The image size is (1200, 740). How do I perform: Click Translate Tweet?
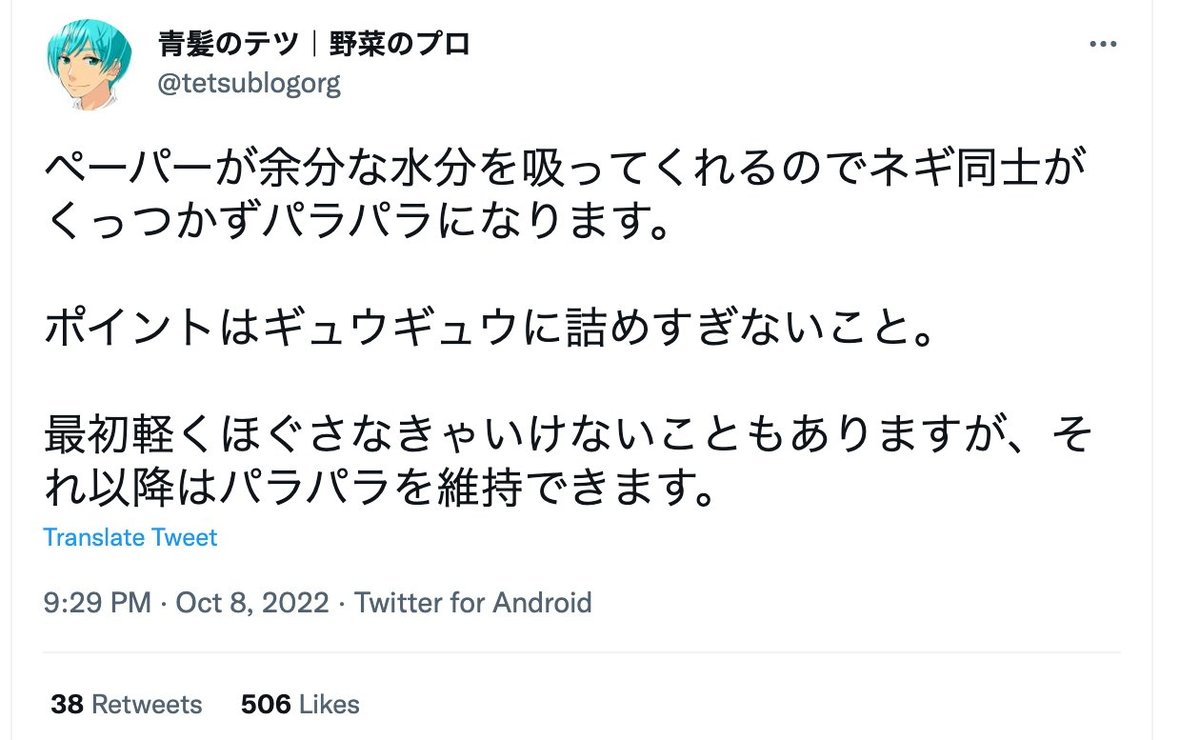pos(130,538)
